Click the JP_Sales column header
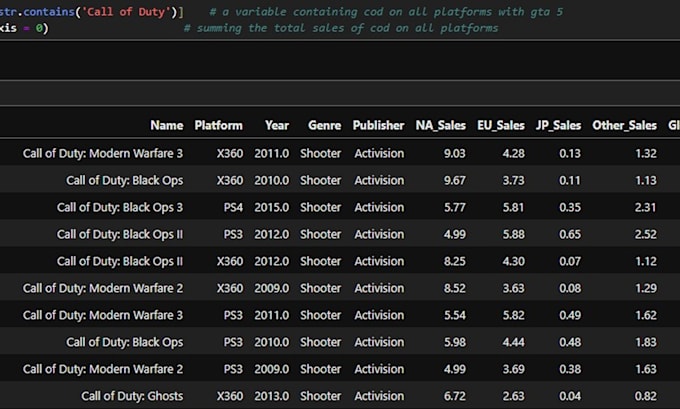 coord(558,125)
